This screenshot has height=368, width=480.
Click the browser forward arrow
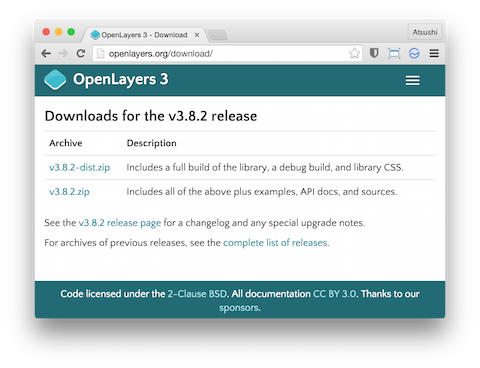point(63,53)
